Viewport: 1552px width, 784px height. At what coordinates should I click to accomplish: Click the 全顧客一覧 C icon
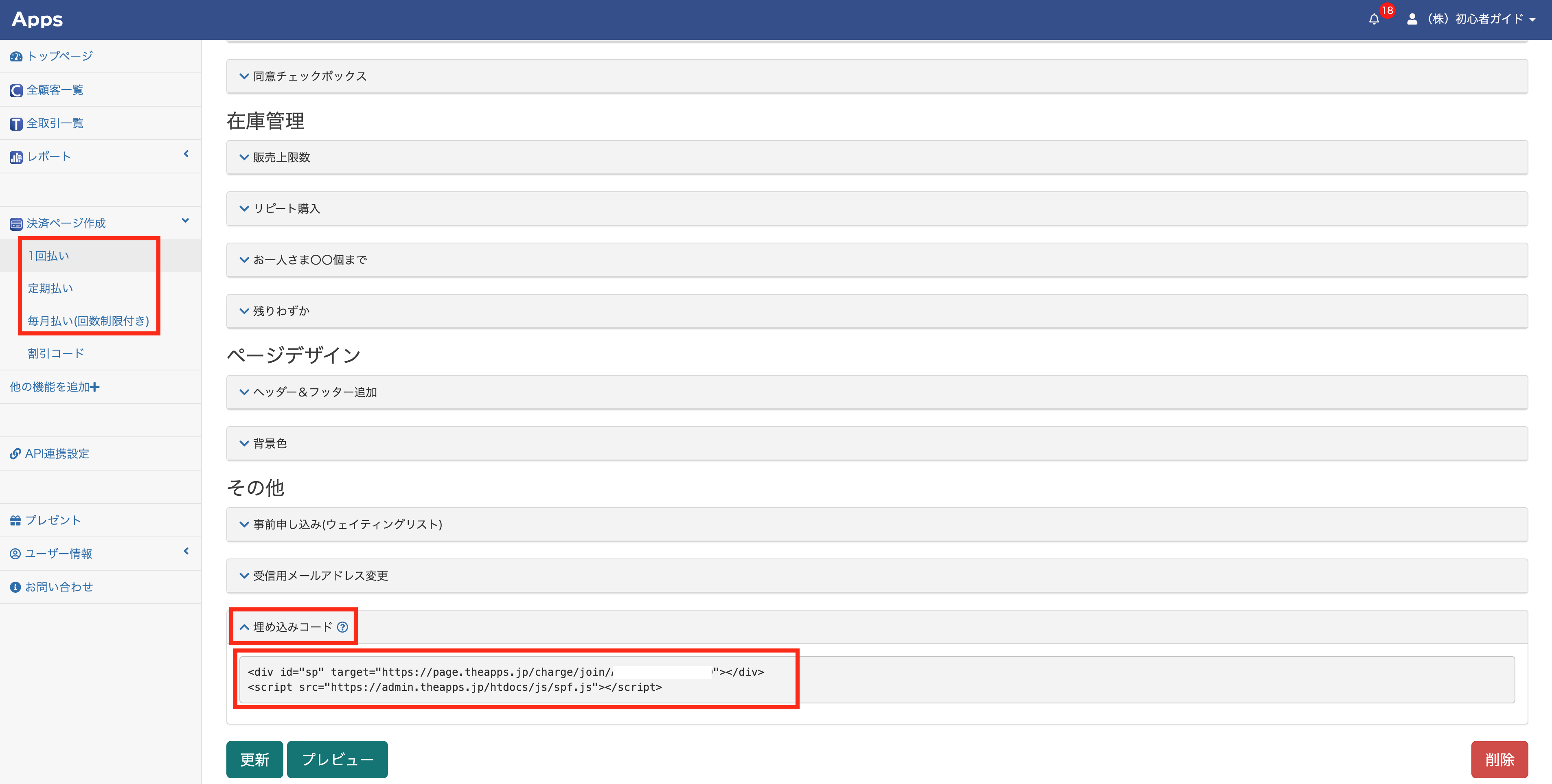16,90
